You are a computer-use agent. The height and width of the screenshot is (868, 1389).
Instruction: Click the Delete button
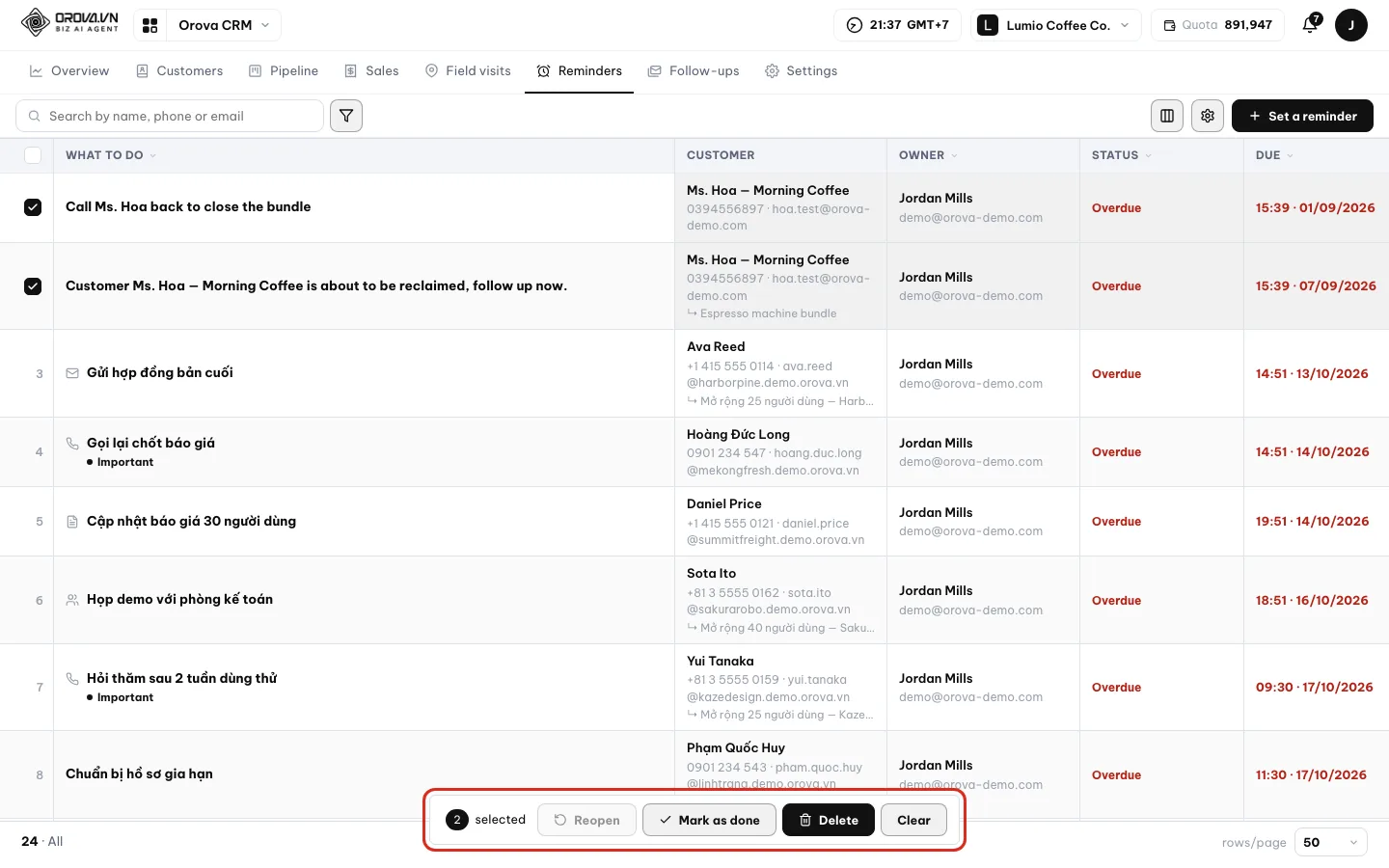point(829,820)
